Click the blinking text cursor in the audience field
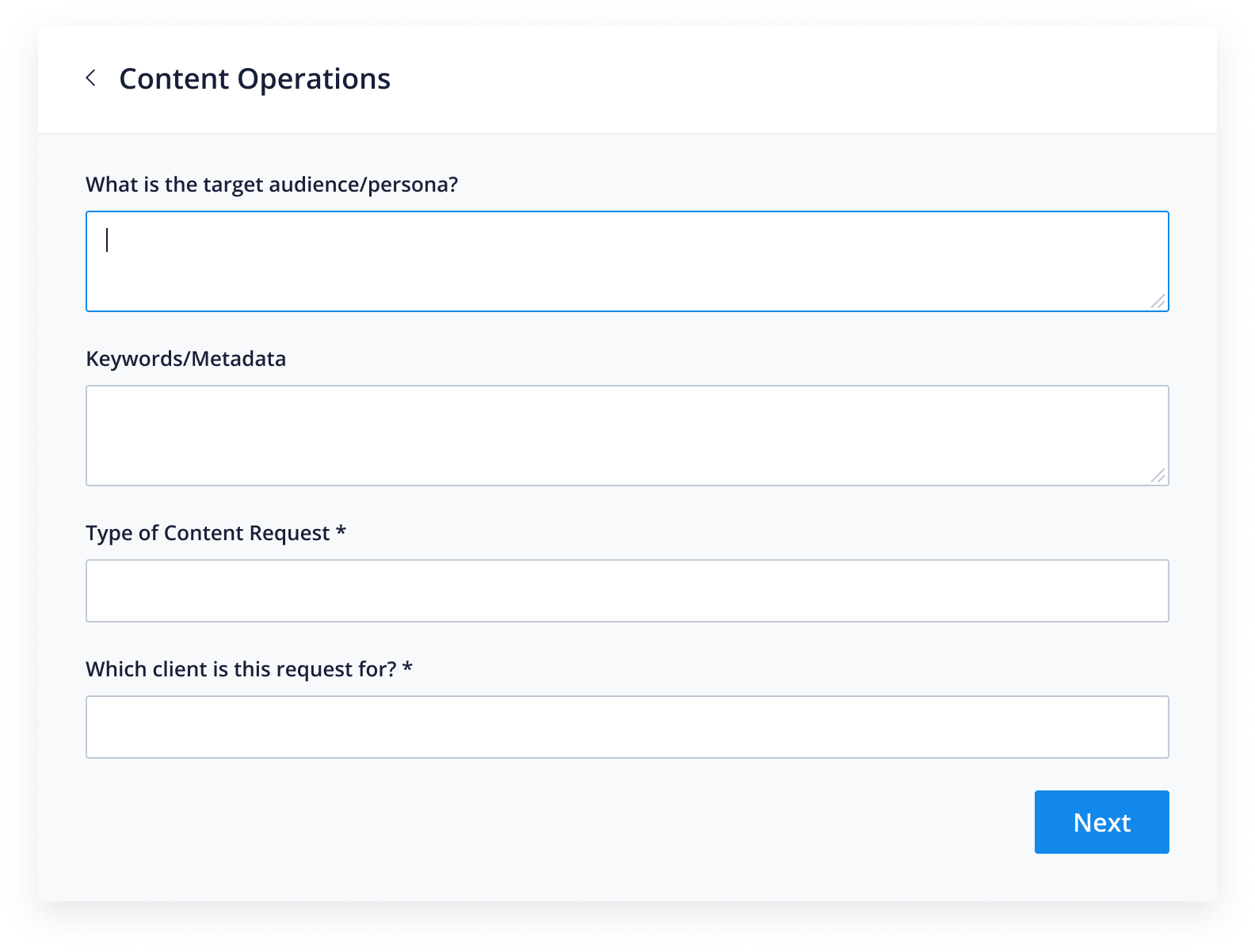The height and width of the screenshot is (952, 1255). (107, 240)
